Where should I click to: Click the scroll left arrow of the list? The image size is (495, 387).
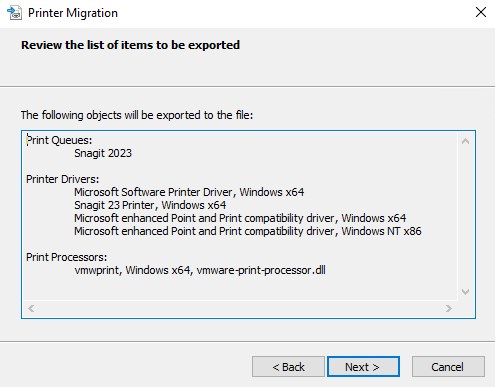[x=31, y=308]
